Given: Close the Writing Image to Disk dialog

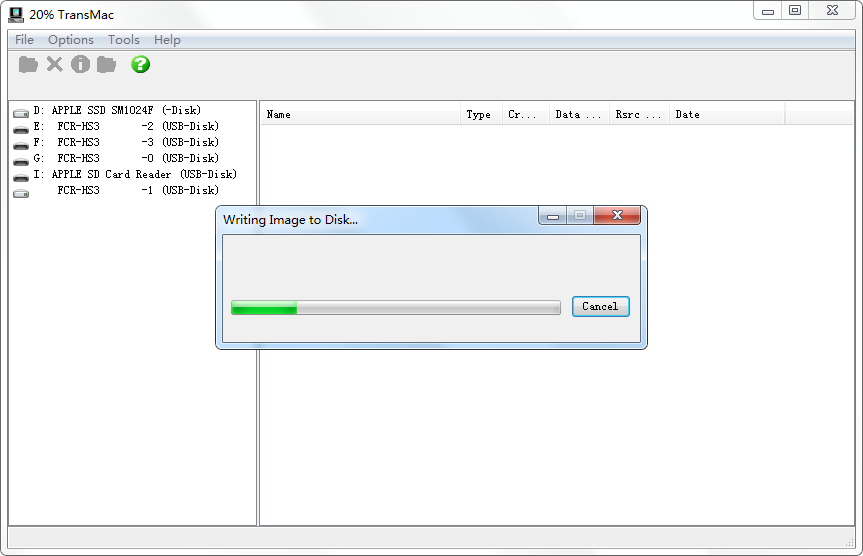Looking at the screenshot, I should point(617,215).
